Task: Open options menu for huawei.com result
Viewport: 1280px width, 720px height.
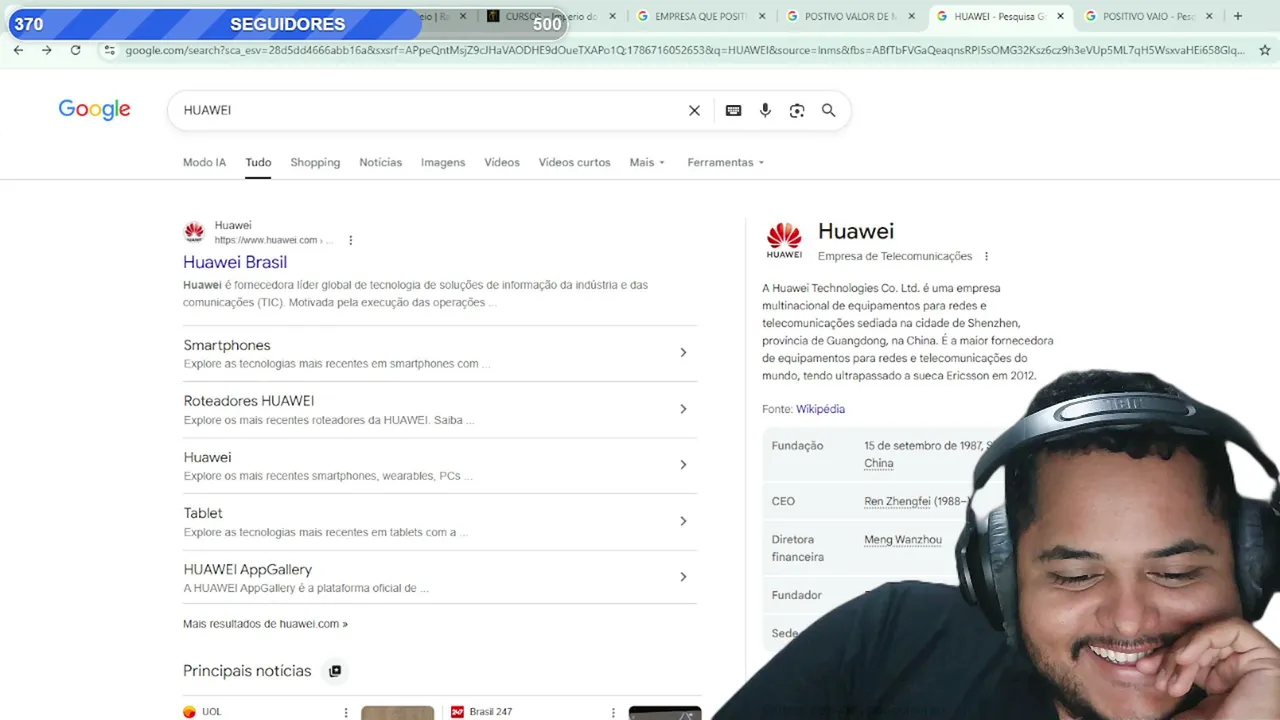Action: pyautogui.click(x=350, y=240)
